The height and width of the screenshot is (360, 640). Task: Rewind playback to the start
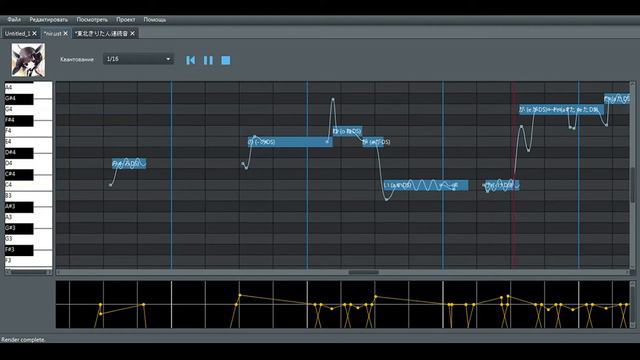(x=190, y=60)
